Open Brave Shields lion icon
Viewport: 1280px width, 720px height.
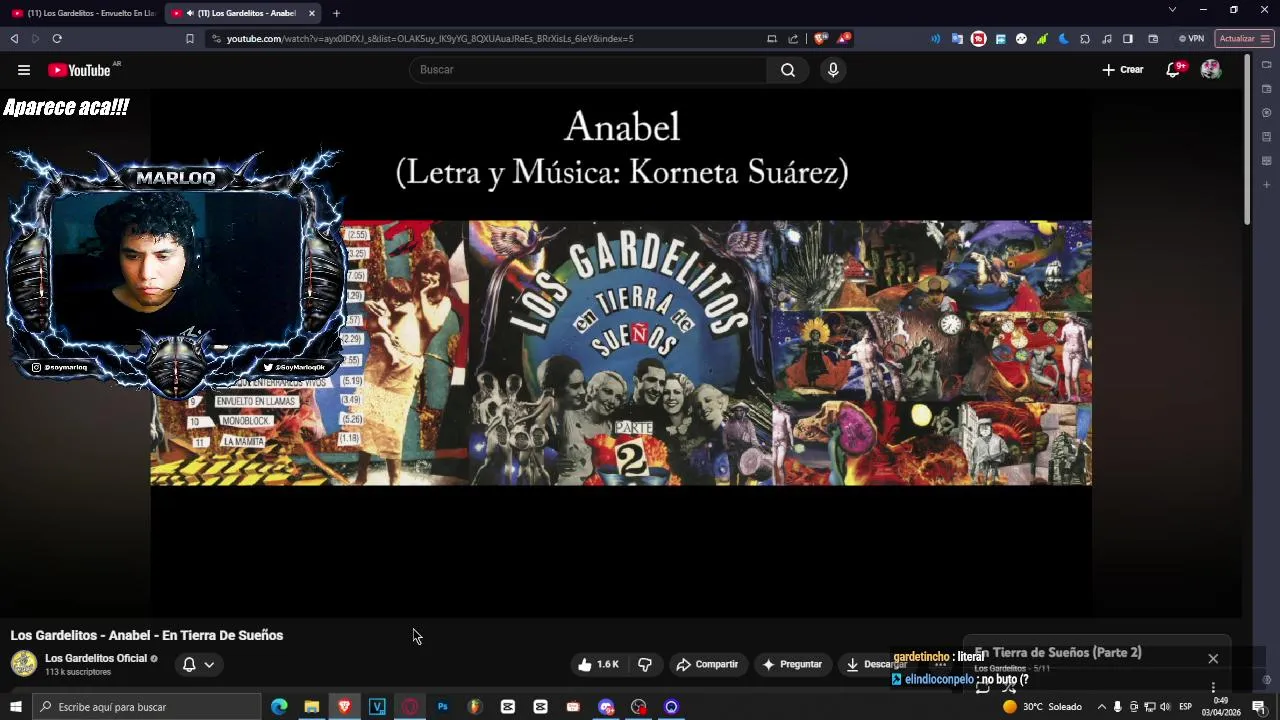(821, 39)
